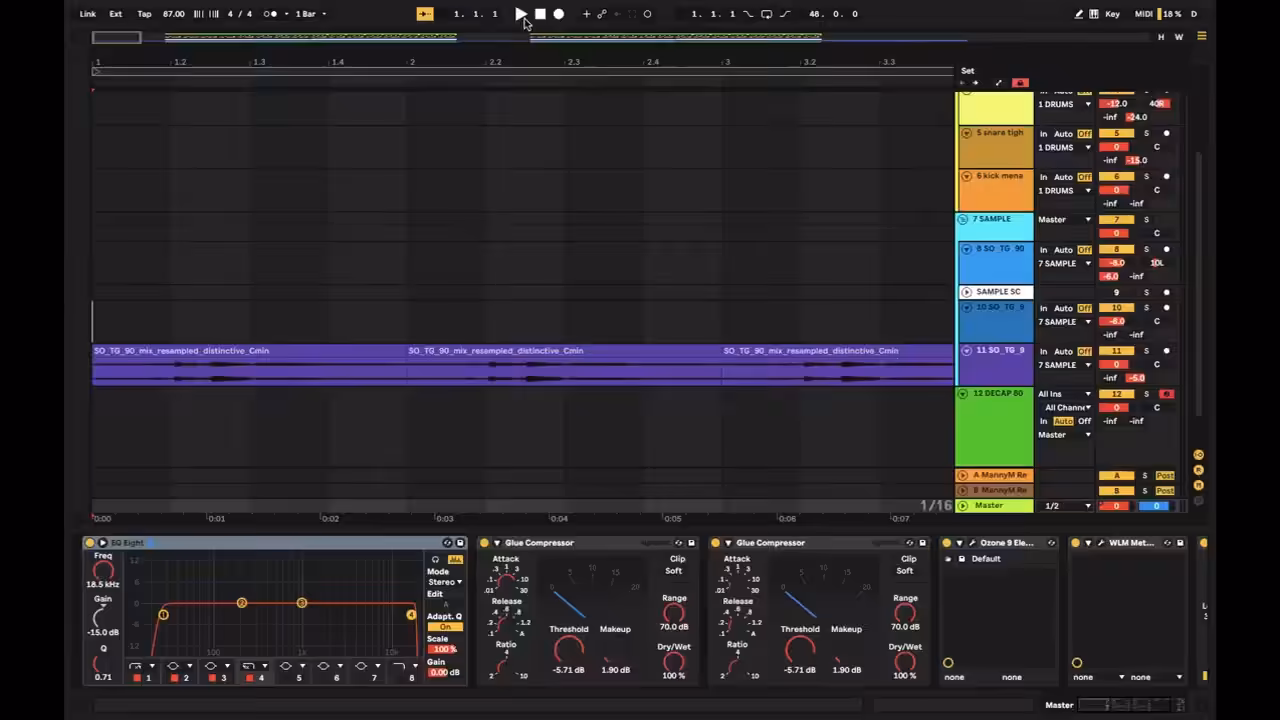
Task: Toggle the Follow playback button
Action: pyautogui.click(x=425, y=14)
